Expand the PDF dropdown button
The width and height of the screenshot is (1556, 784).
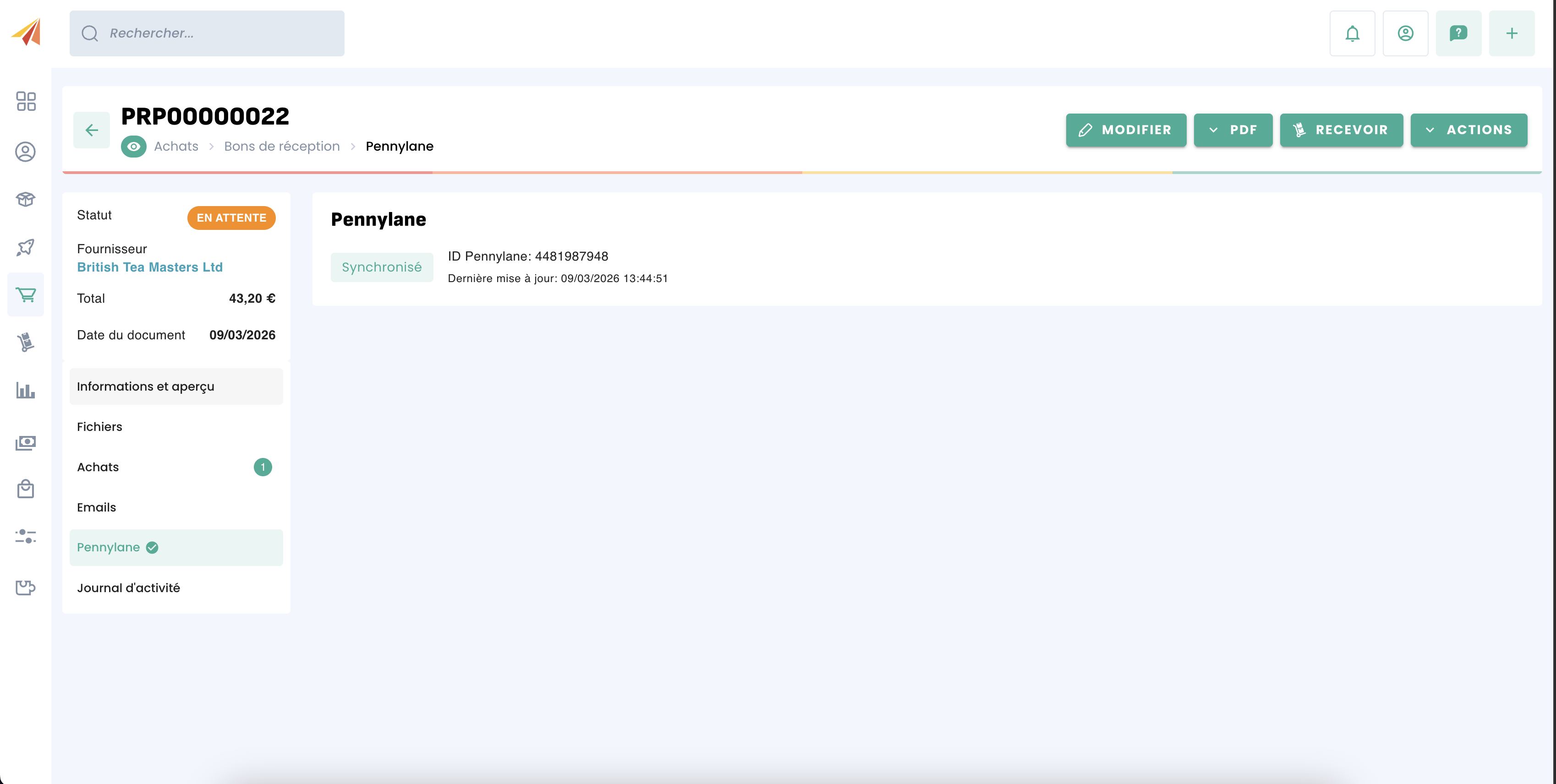click(1233, 130)
